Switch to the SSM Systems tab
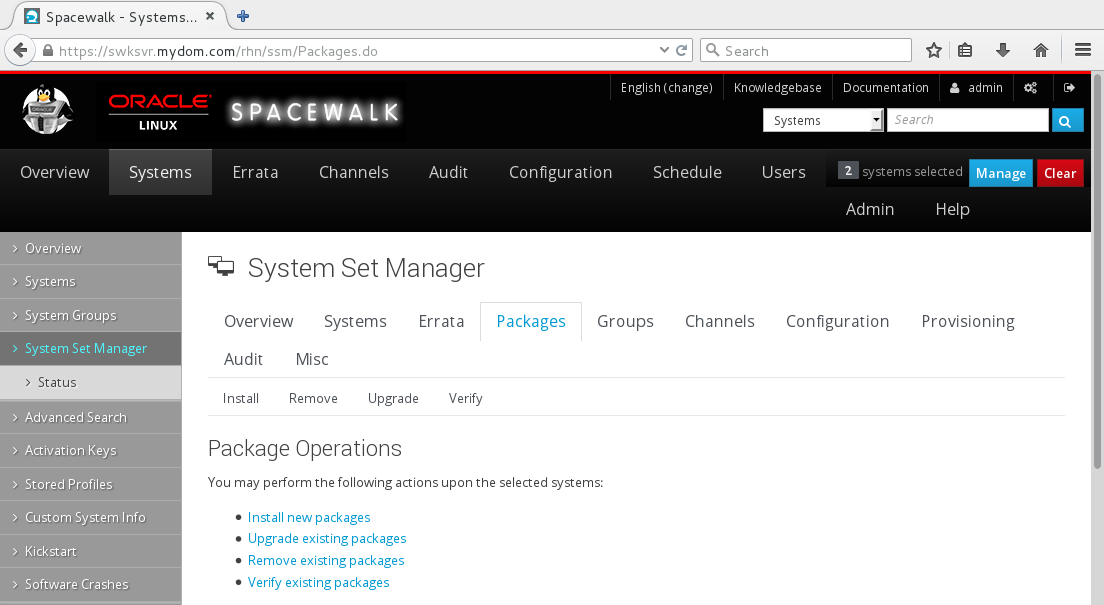Image resolution: width=1104 pixels, height=605 pixels. [x=355, y=322]
